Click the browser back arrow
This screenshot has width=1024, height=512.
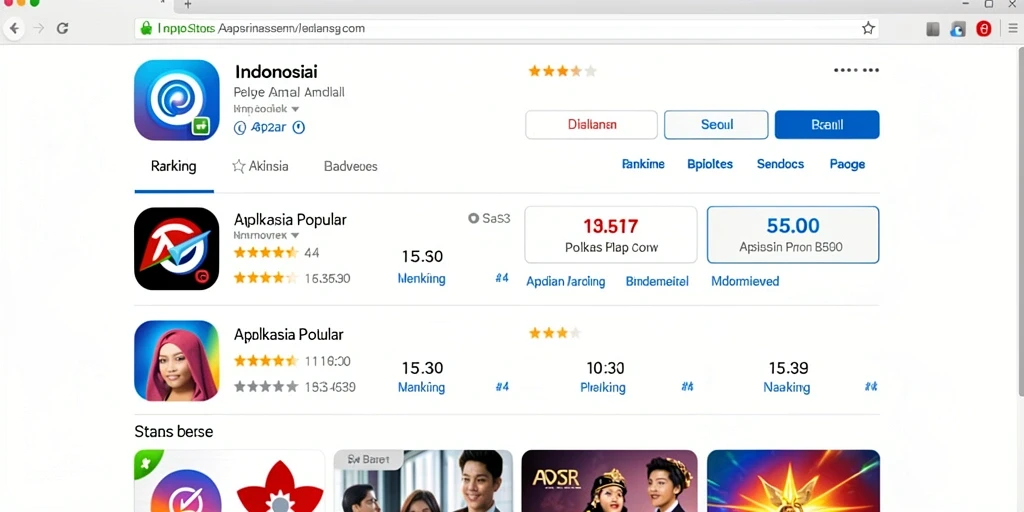tap(14, 28)
